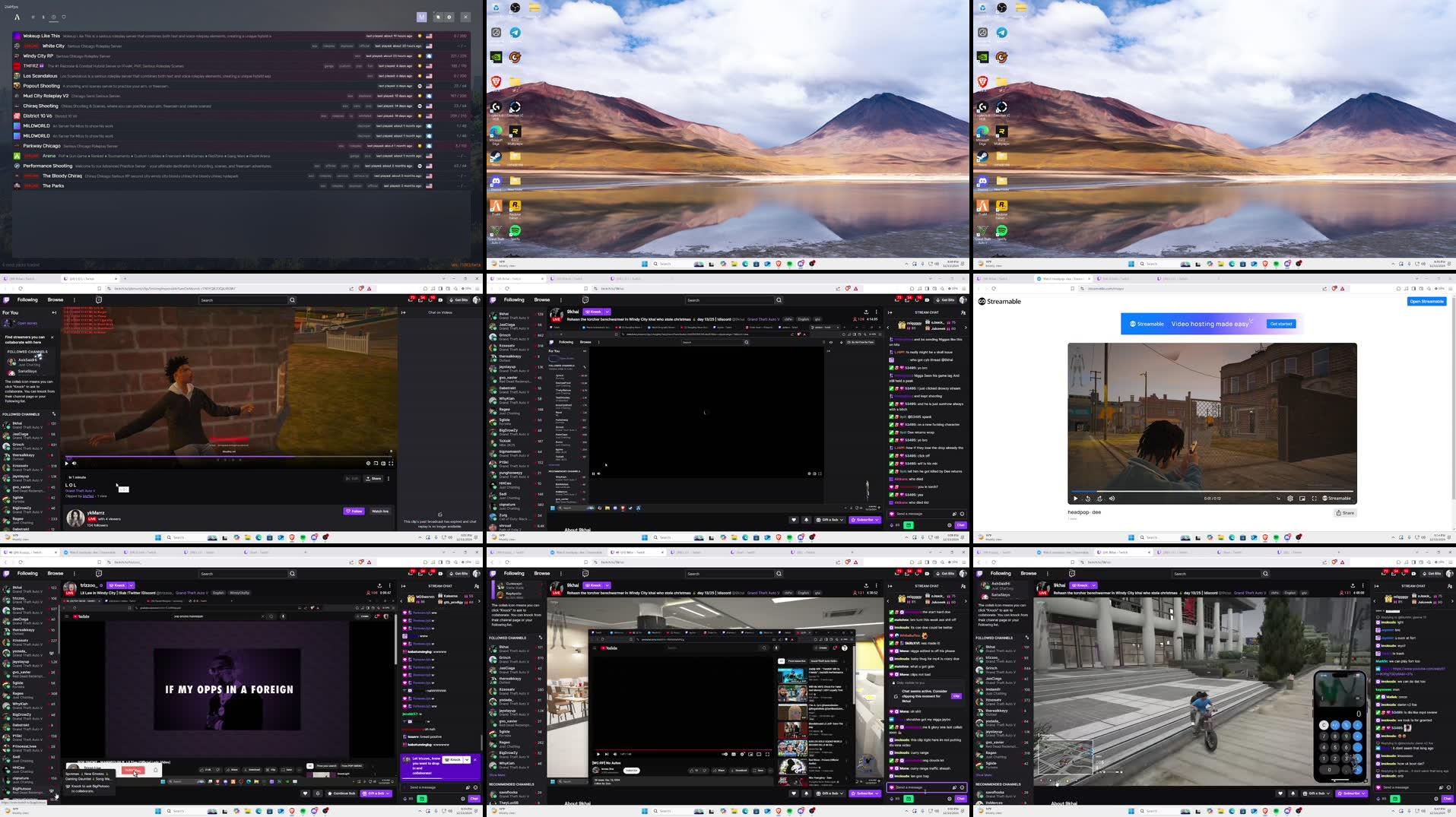Open settings gear in Streamable player
Screen dimensions: 1456x817
[x=1290, y=499]
